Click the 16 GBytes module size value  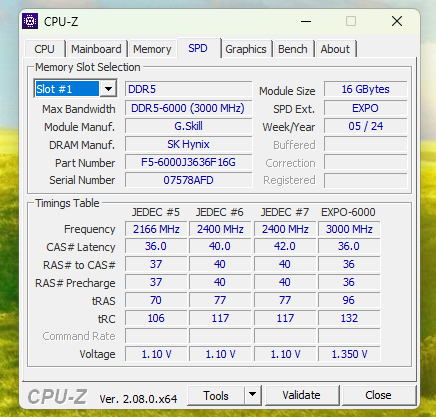(x=366, y=89)
